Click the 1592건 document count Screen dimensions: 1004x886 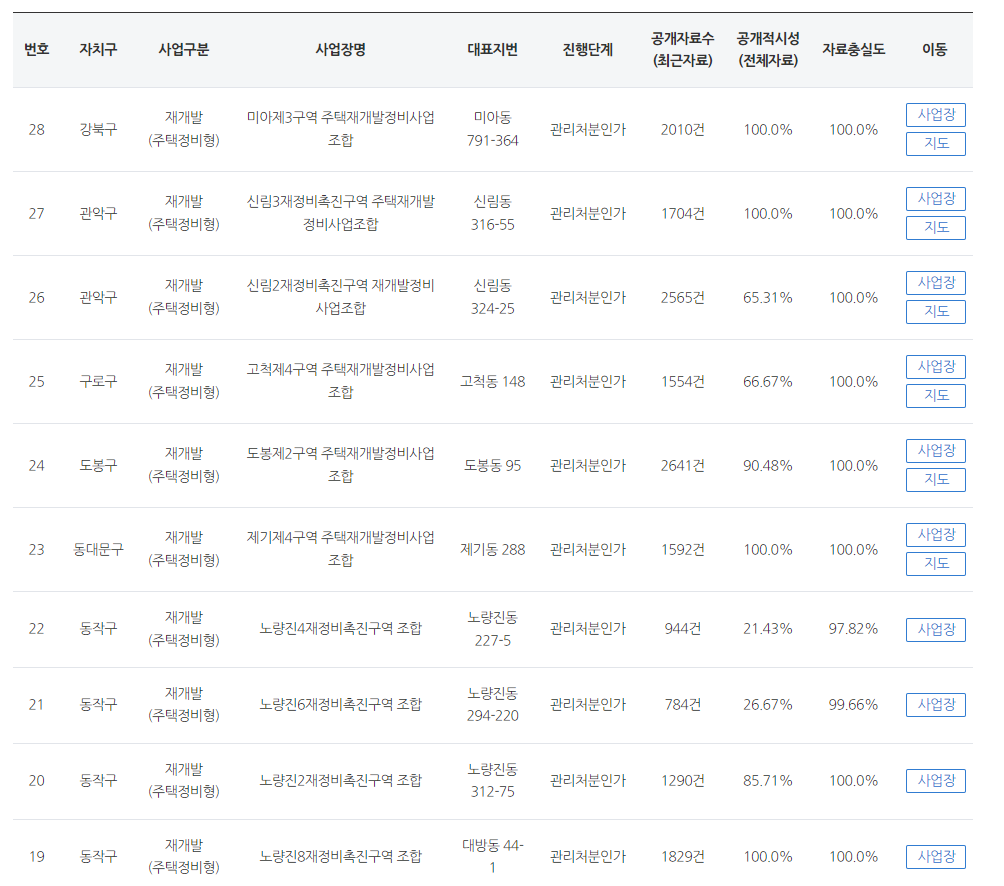click(x=683, y=549)
